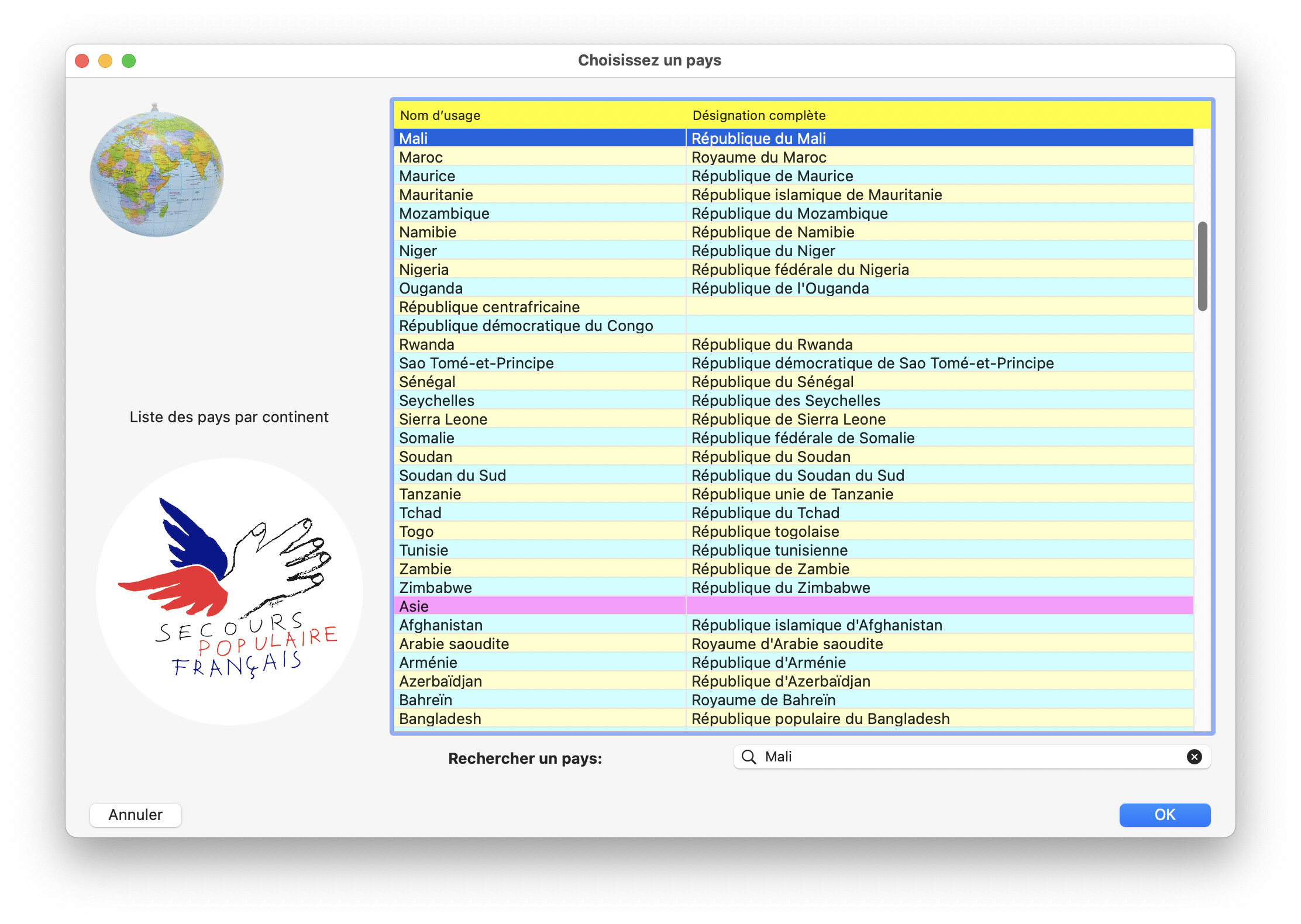Close the window with the red button

click(82, 61)
